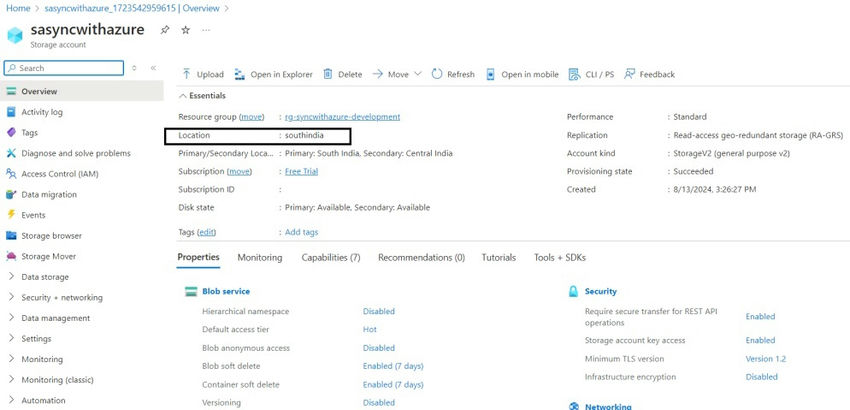Open the Capabilities (7) tab
The image size is (850, 410).
(x=331, y=258)
